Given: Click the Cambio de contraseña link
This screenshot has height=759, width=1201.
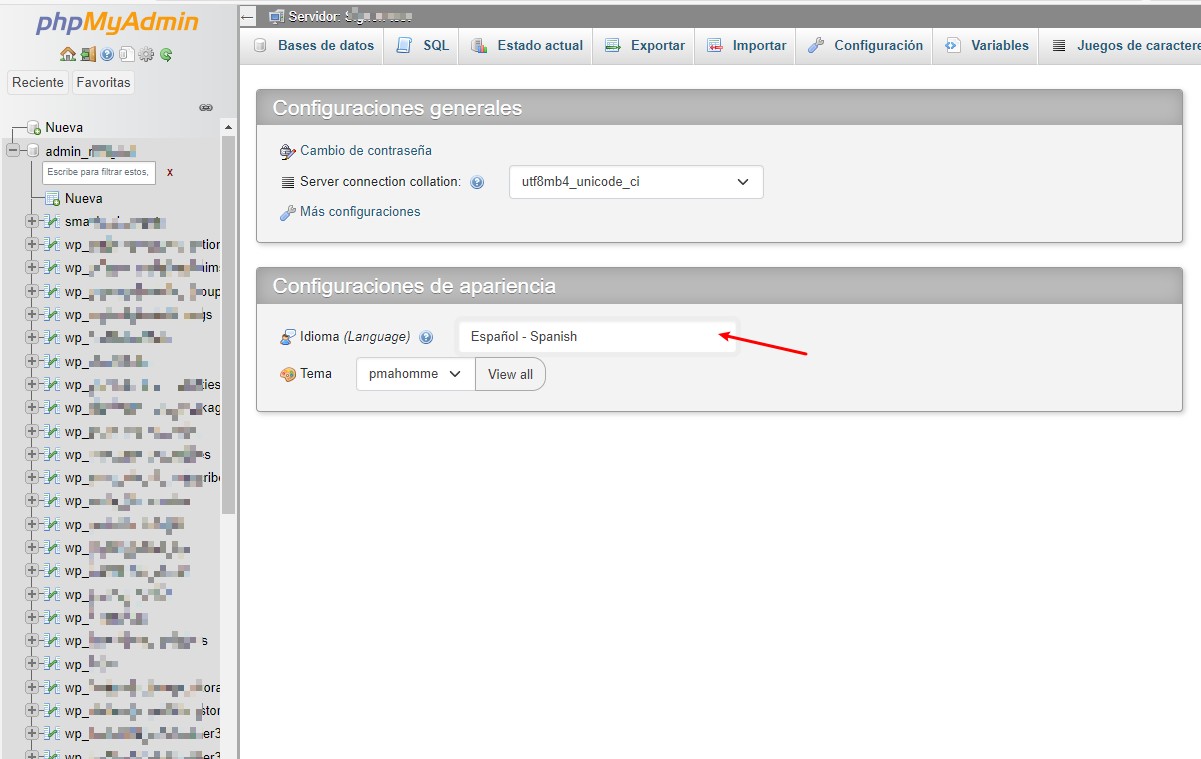Looking at the screenshot, I should tap(365, 151).
